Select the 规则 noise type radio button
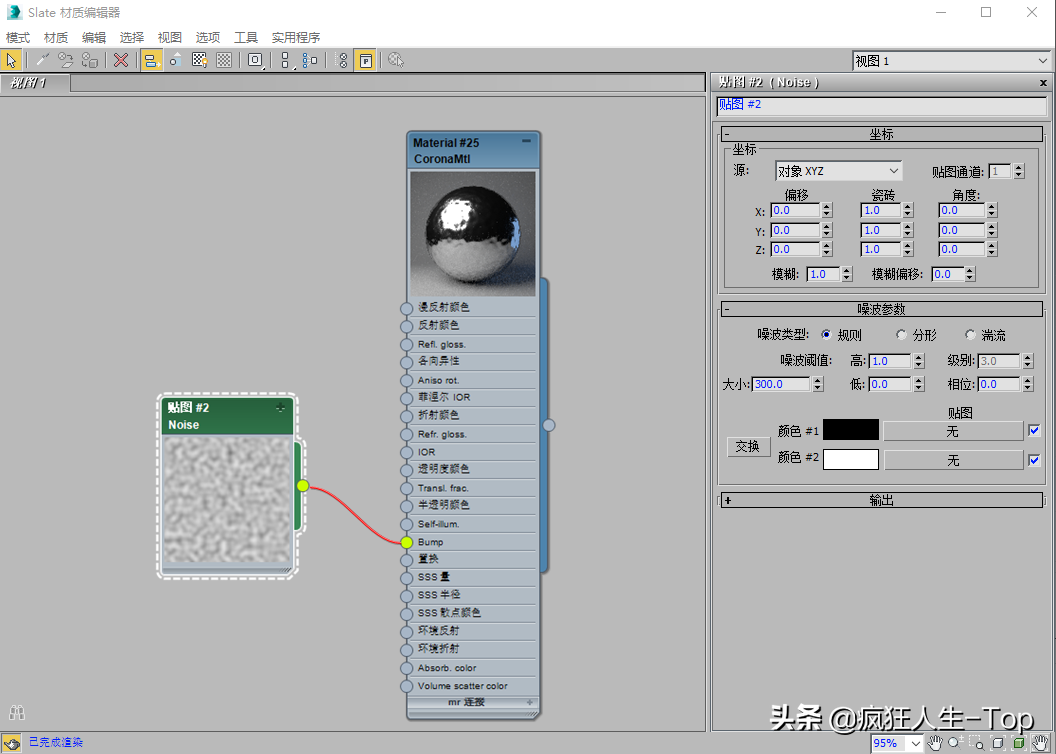The image size is (1056, 754). [x=826, y=335]
